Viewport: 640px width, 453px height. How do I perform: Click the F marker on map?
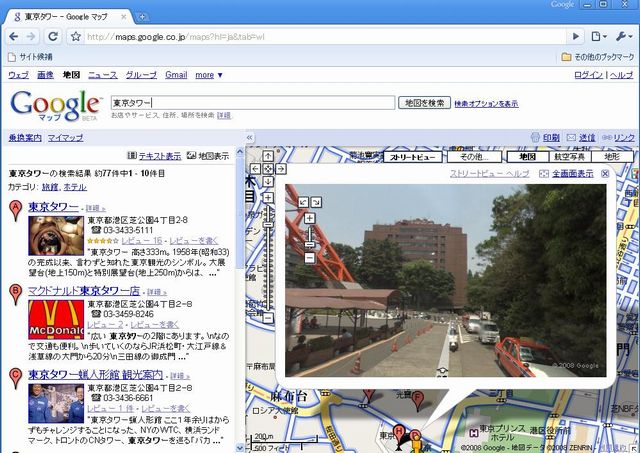point(417,400)
